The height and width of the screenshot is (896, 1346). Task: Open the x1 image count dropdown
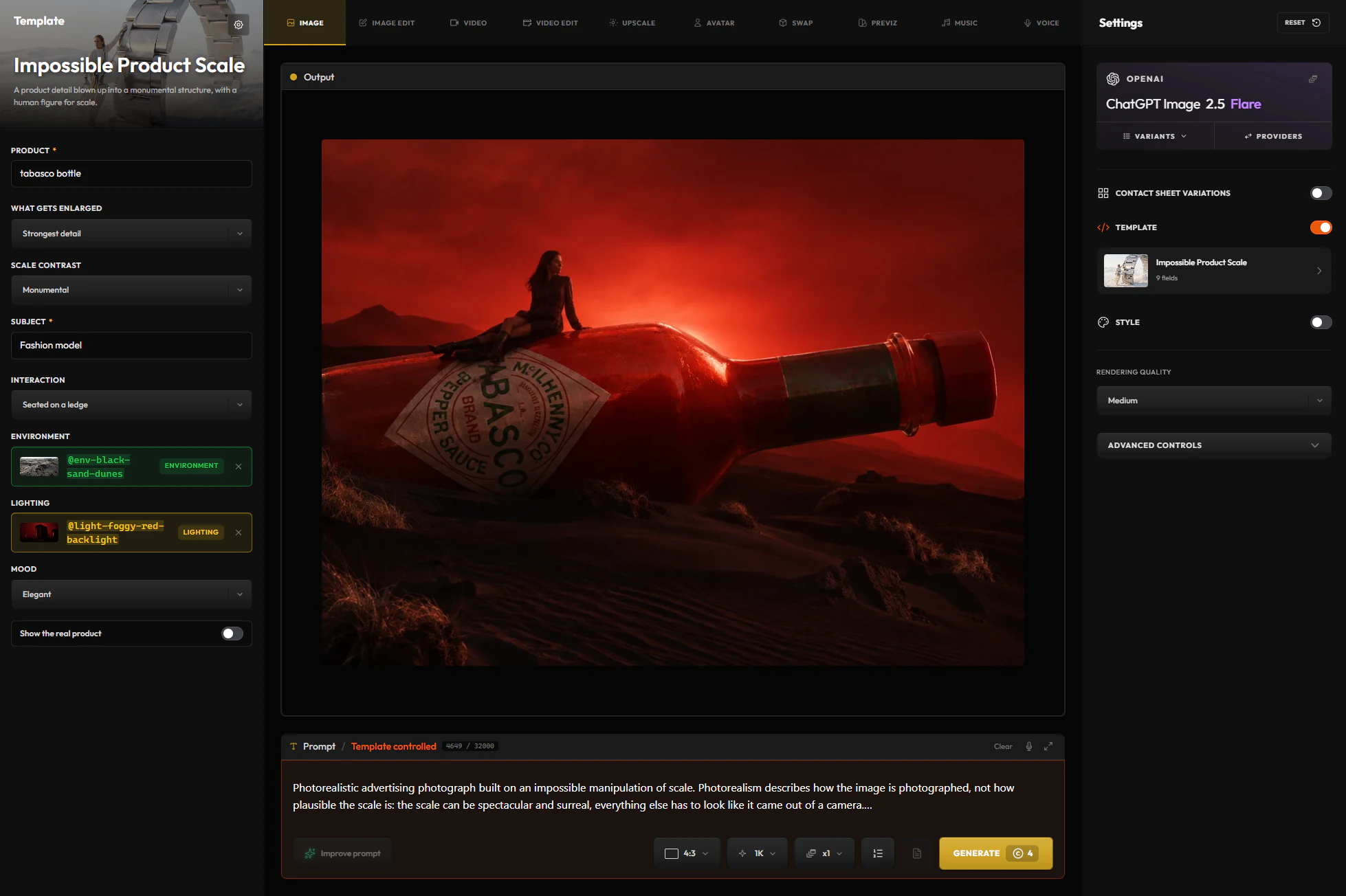coord(824,853)
